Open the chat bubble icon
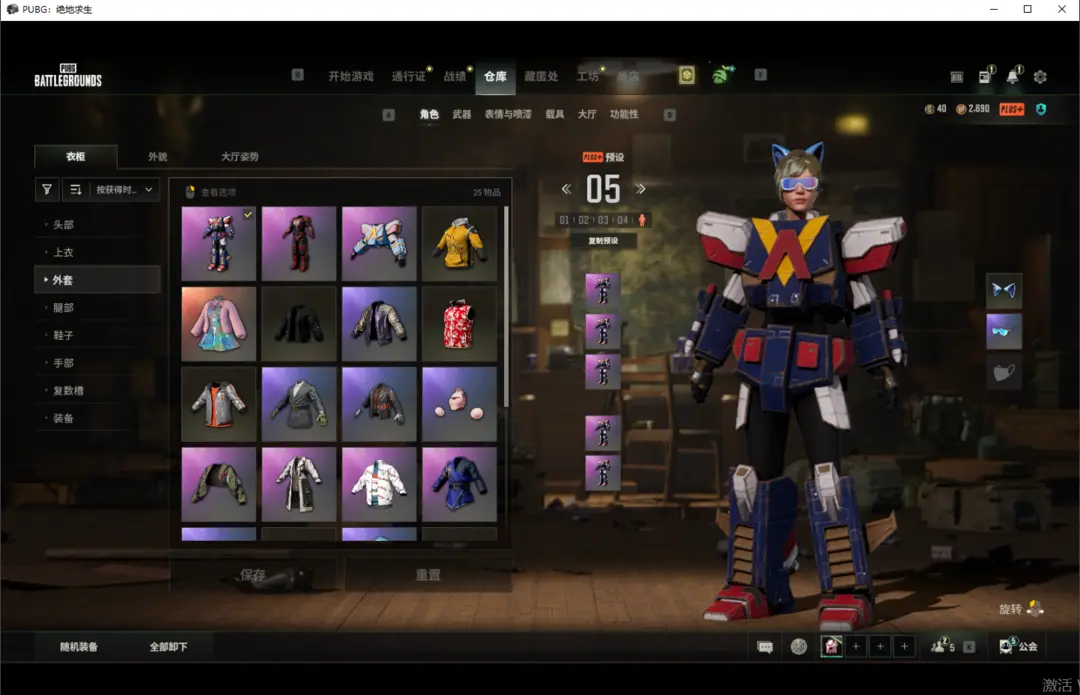The image size is (1080, 695). point(765,647)
